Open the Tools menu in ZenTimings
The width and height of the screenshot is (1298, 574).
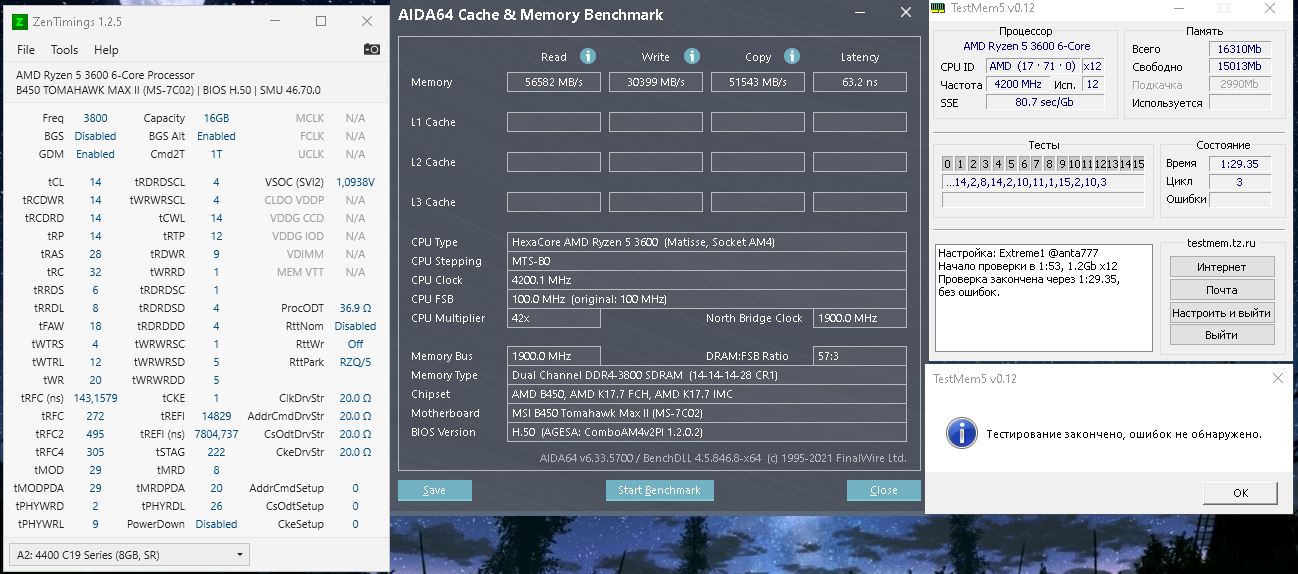[64, 50]
